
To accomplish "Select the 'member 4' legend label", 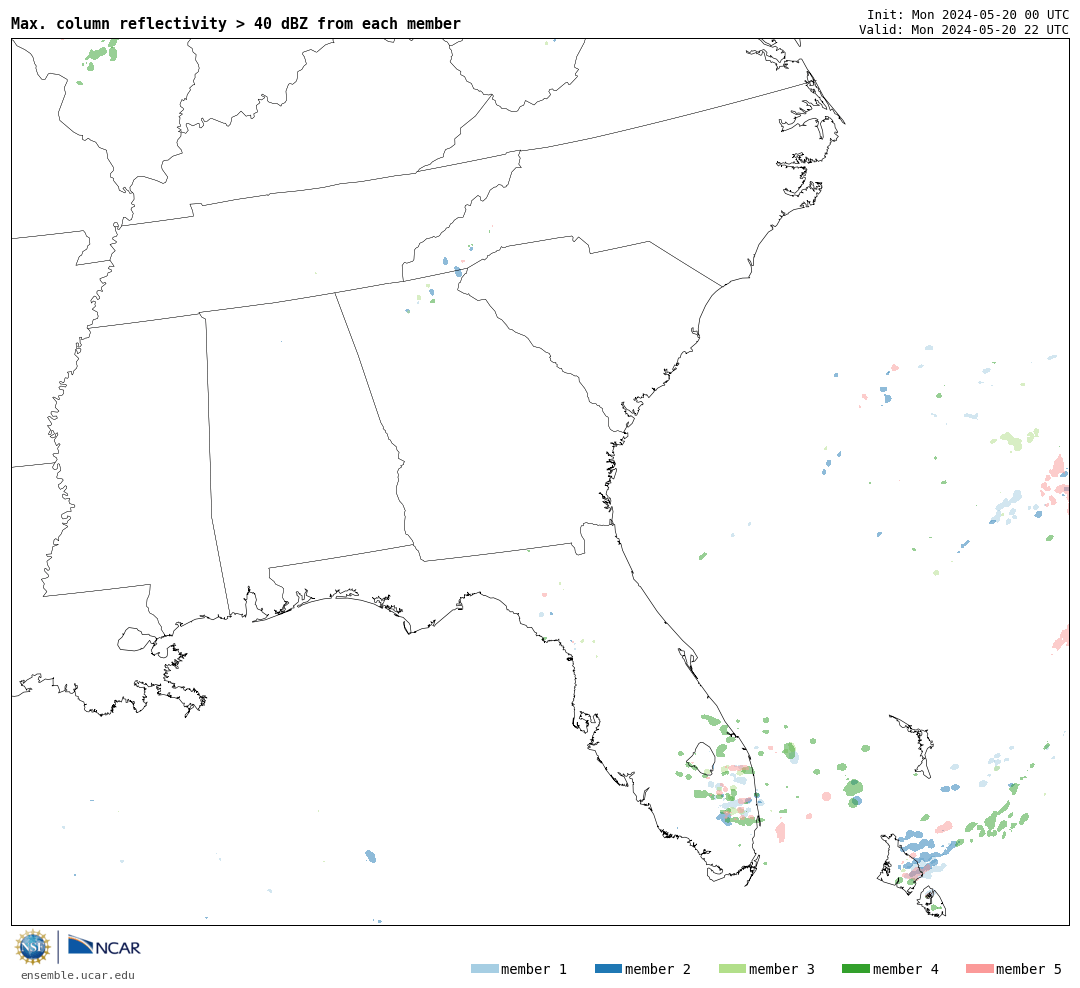I will coord(906,969).
